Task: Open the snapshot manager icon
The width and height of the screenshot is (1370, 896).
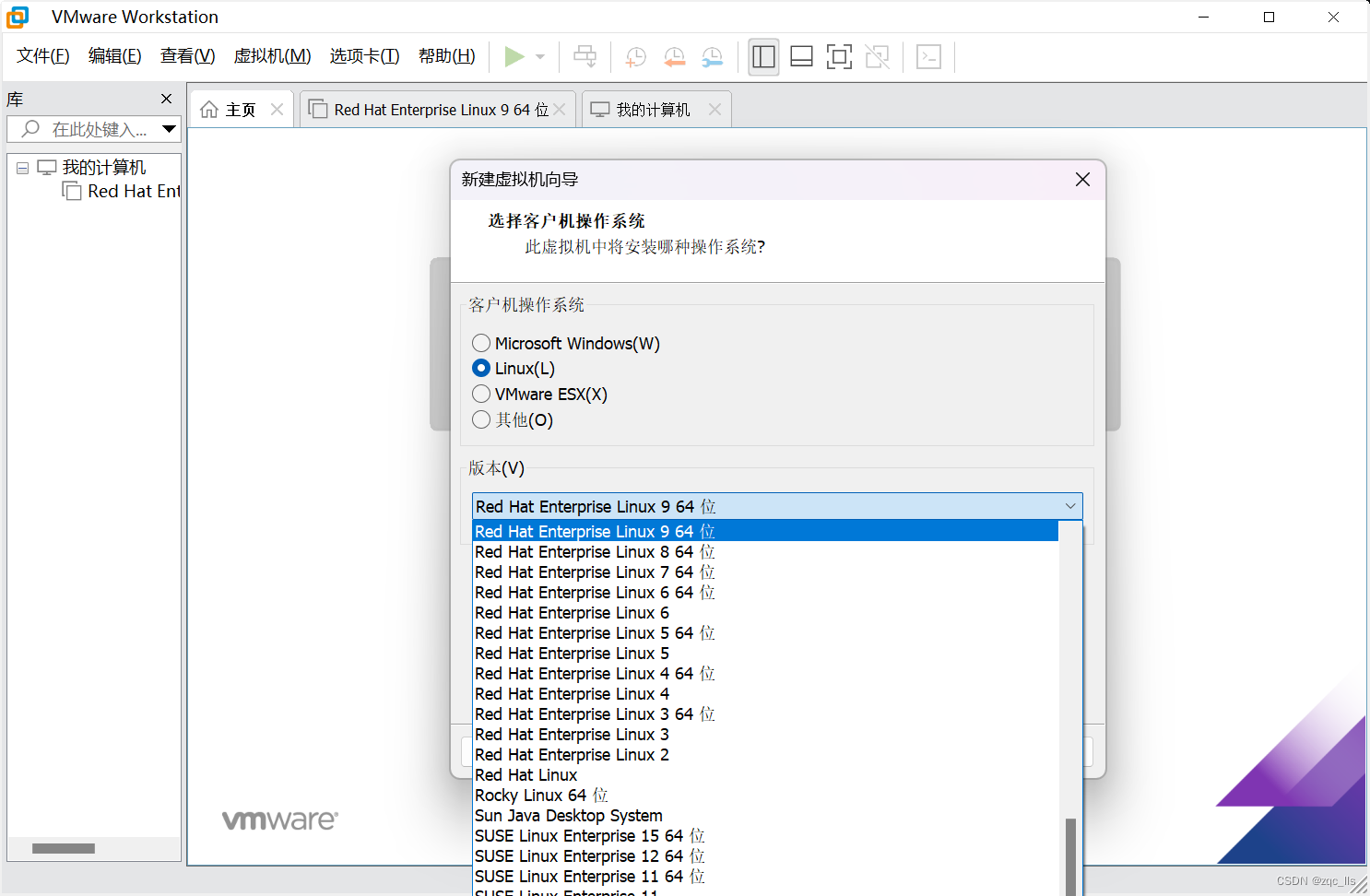Action: pyautogui.click(x=712, y=57)
